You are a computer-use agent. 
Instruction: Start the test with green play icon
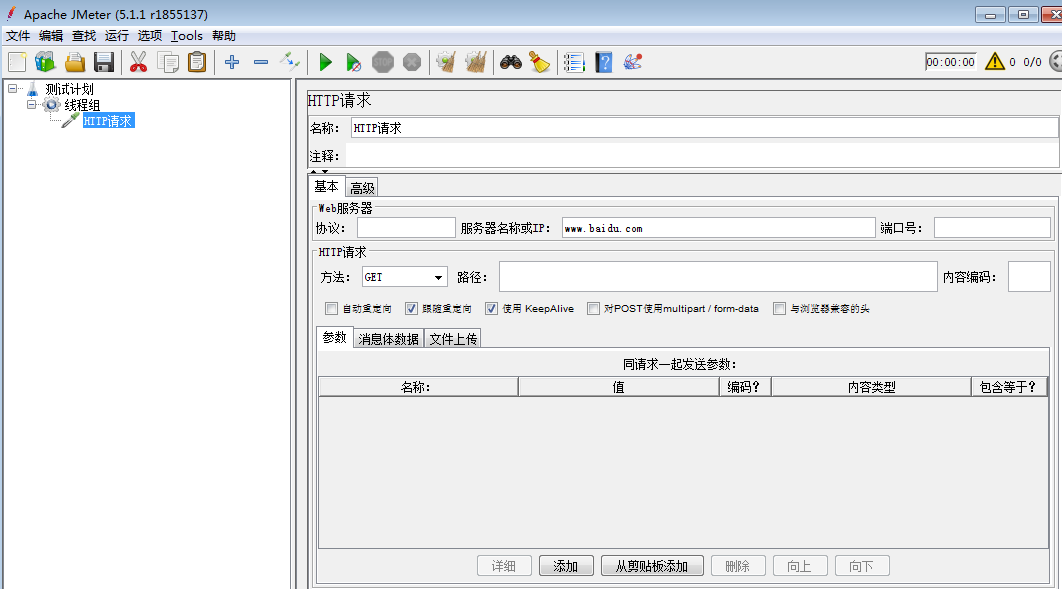pyautogui.click(x=325, y=62)
